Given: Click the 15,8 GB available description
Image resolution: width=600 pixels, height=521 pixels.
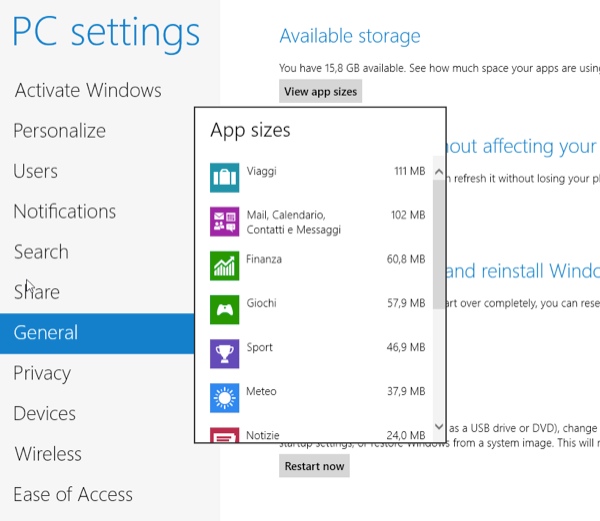Looking at the screenshot, I should [439, 68].
